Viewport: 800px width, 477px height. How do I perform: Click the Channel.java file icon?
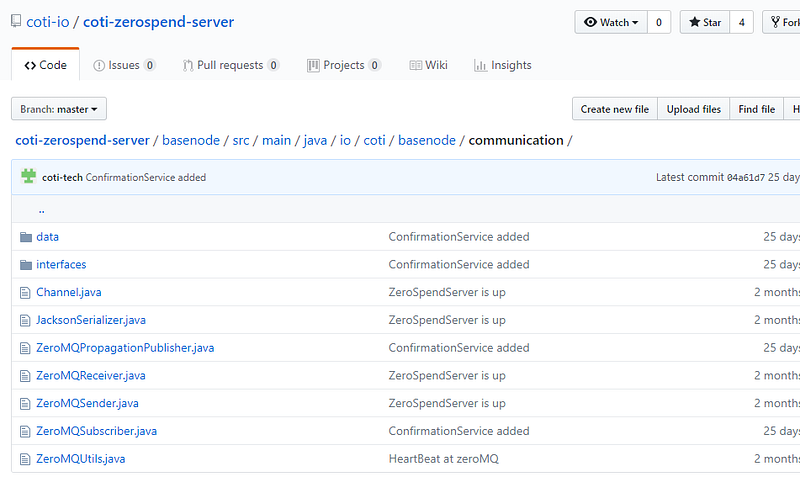(x=26, y=293)
